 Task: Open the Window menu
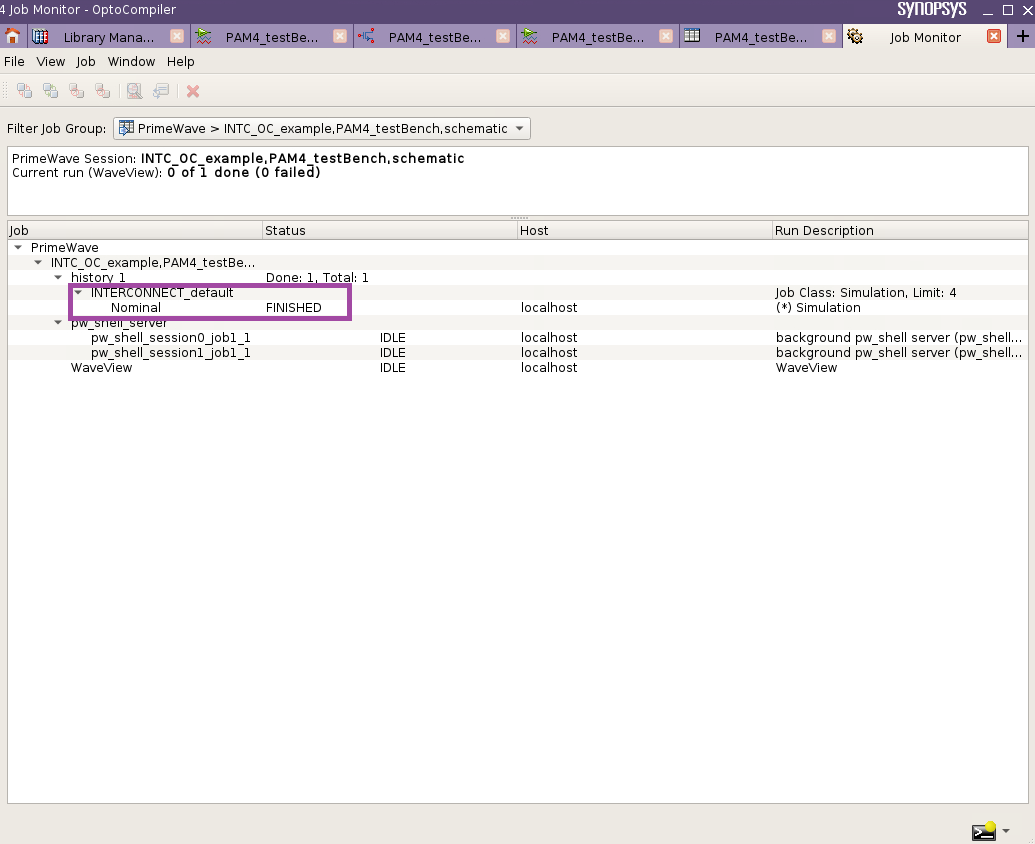(131, 61)
